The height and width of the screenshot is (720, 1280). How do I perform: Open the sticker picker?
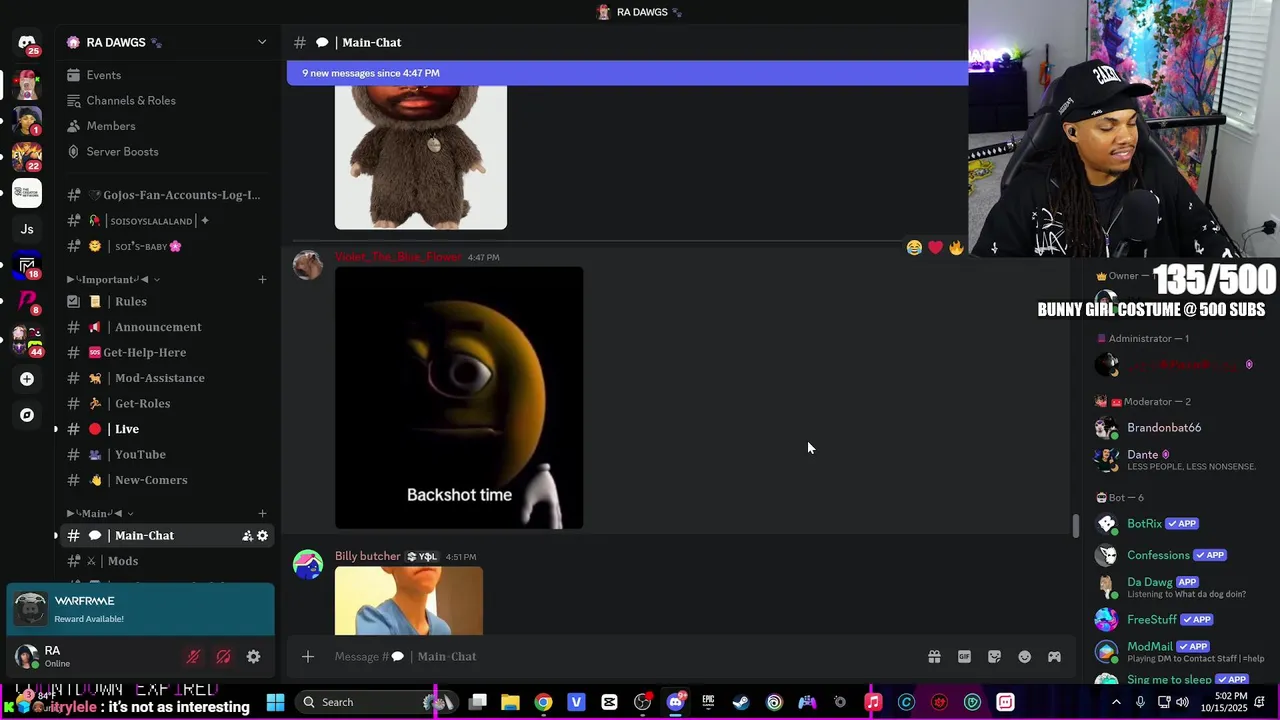pyautogui.click(x=994, y=657)
